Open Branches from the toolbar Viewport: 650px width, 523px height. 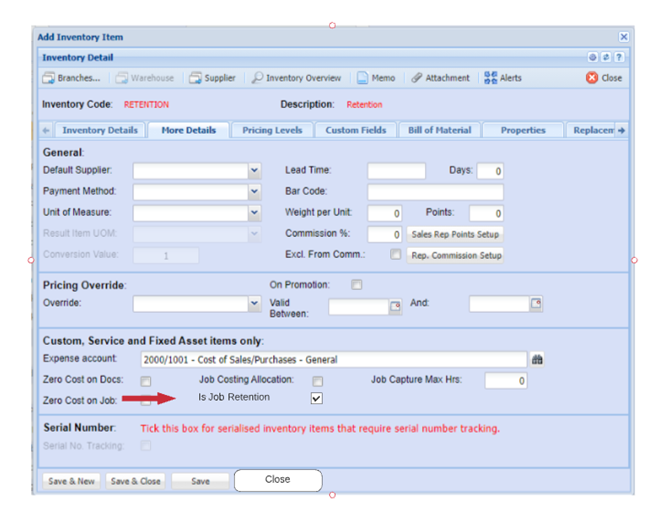click(x=71, y=78)
